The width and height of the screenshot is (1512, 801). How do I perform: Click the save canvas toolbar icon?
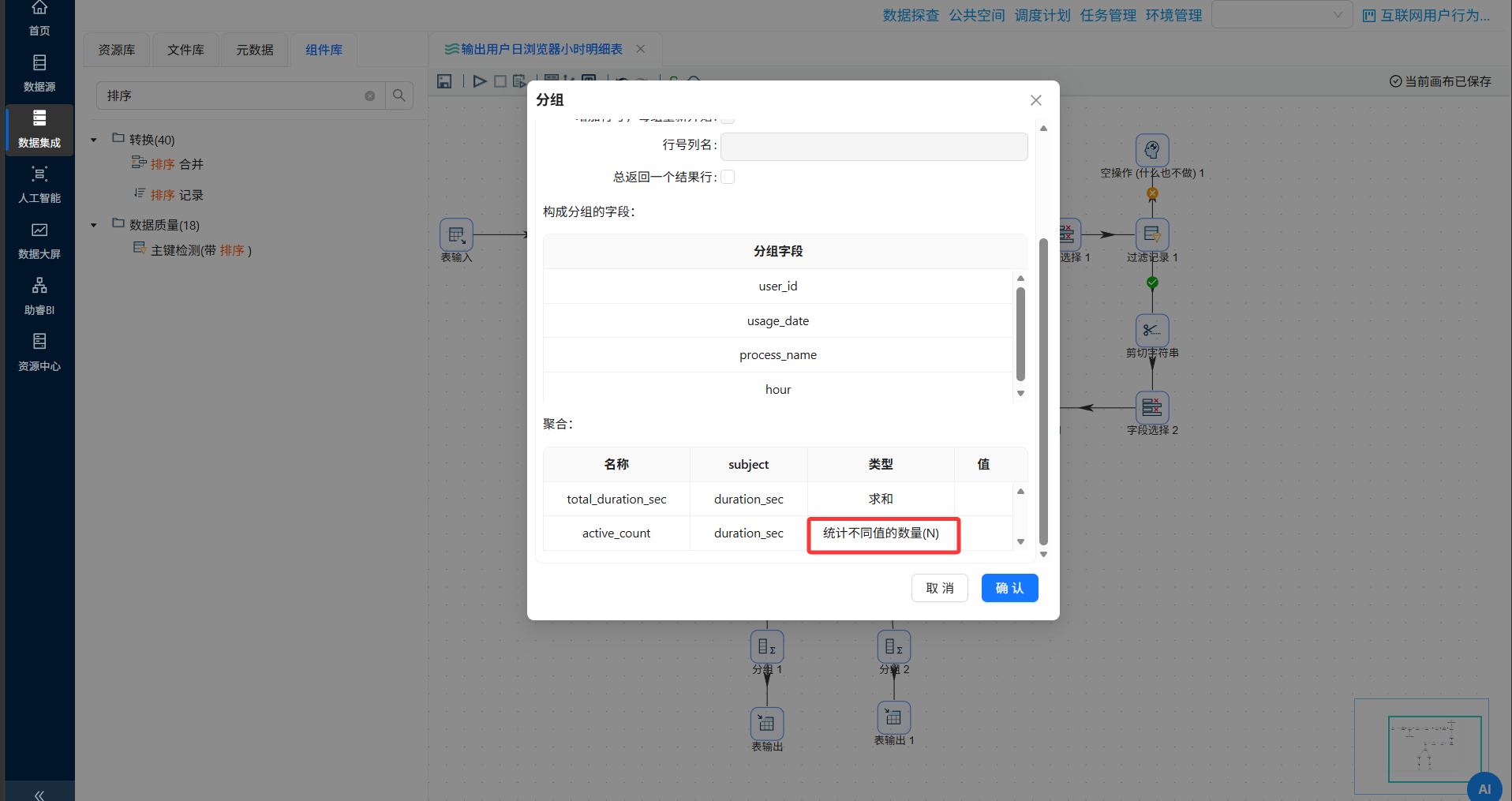pos(444,81)
